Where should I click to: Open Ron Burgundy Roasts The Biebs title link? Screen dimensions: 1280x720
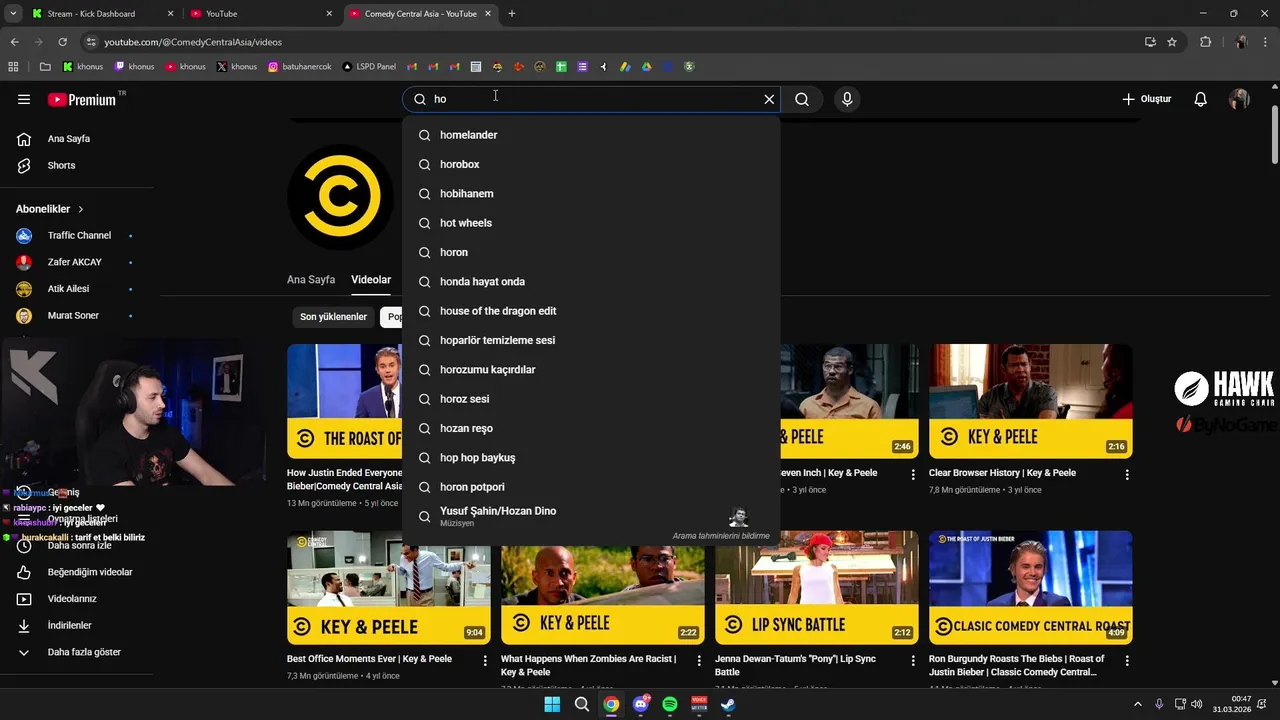coord(1016,665)
